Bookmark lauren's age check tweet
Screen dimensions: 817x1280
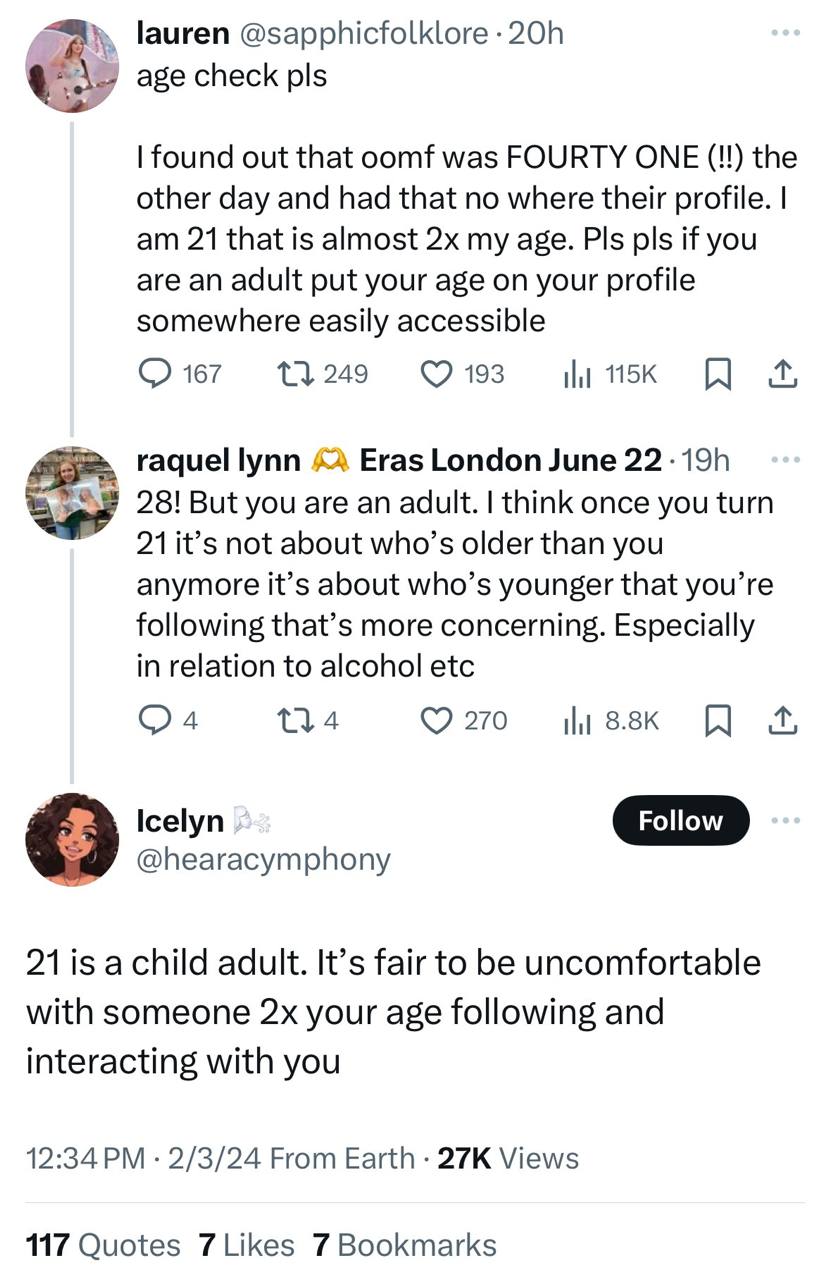click(x=717, y=374)
